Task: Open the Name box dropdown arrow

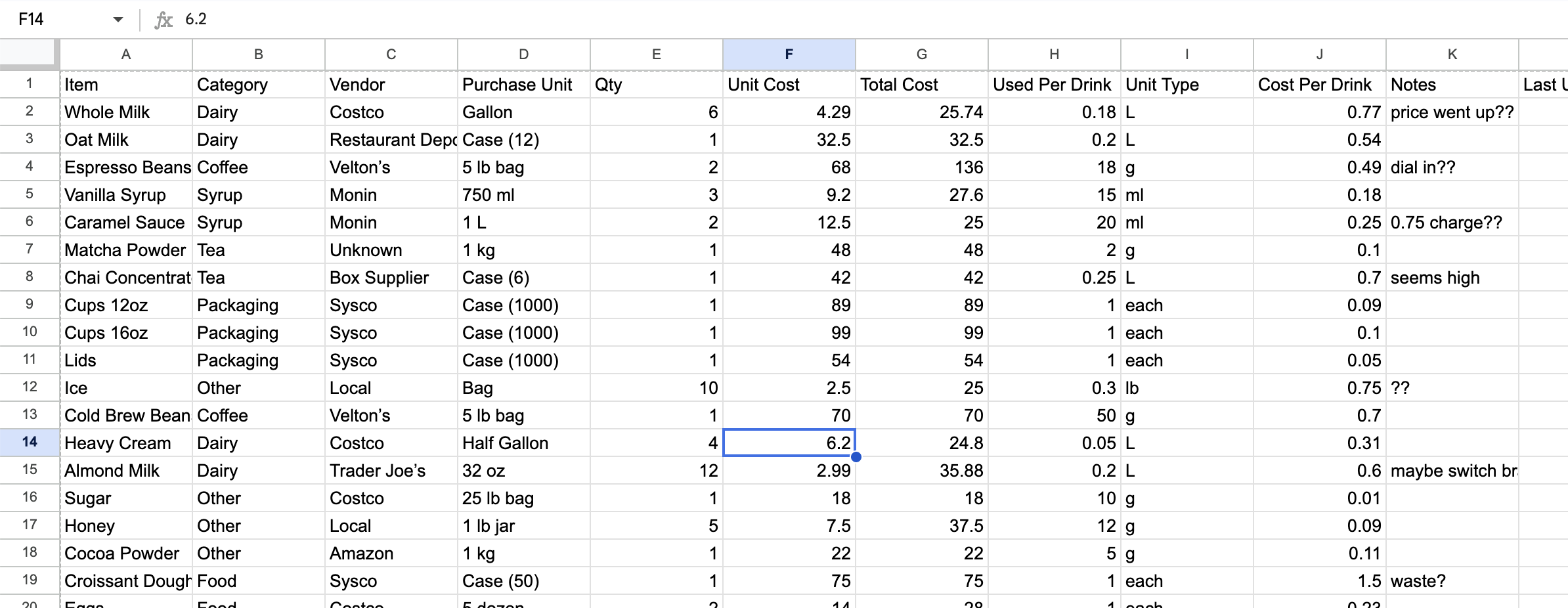Action: pos(118,20)
